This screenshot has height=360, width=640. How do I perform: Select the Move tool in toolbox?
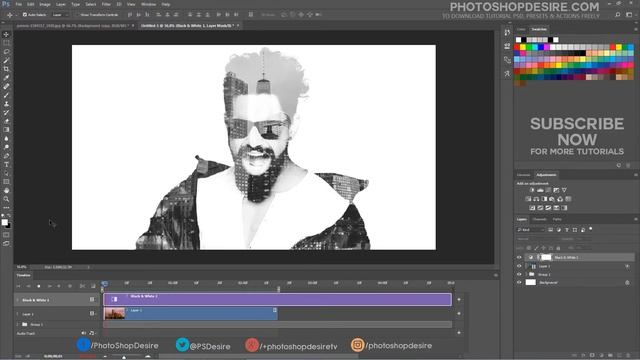[6, 34]
